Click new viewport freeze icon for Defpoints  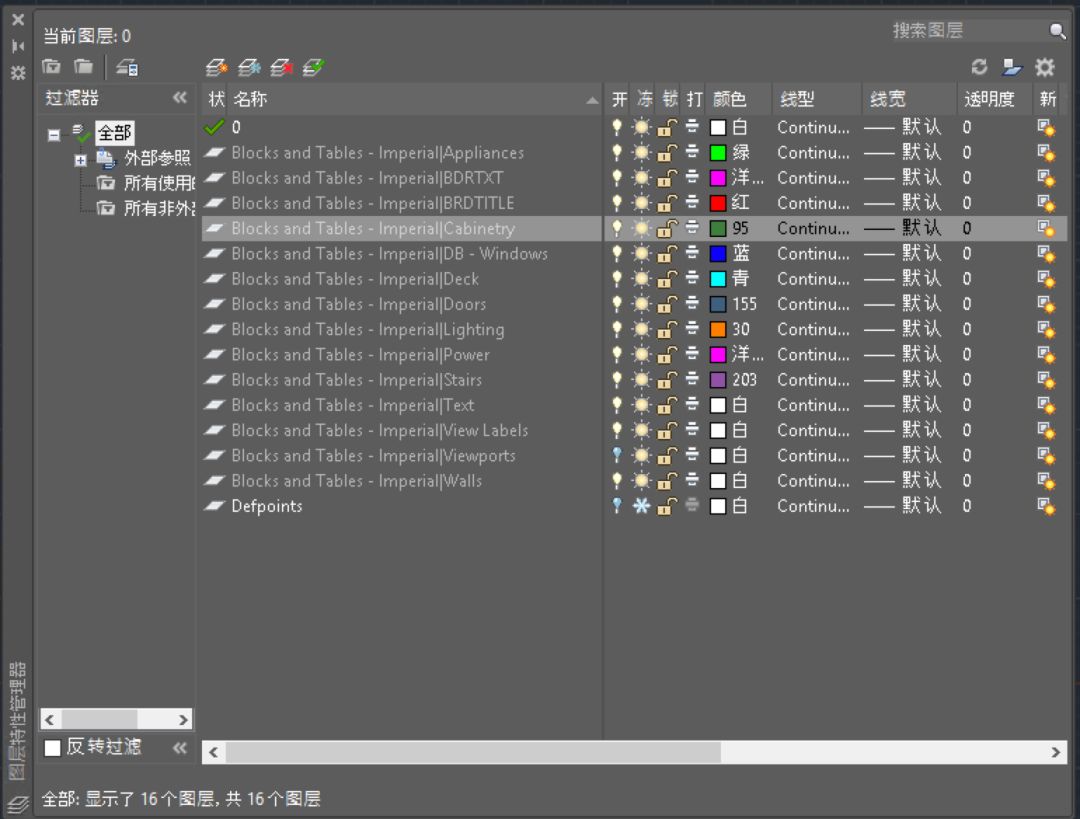(1046, 506)
